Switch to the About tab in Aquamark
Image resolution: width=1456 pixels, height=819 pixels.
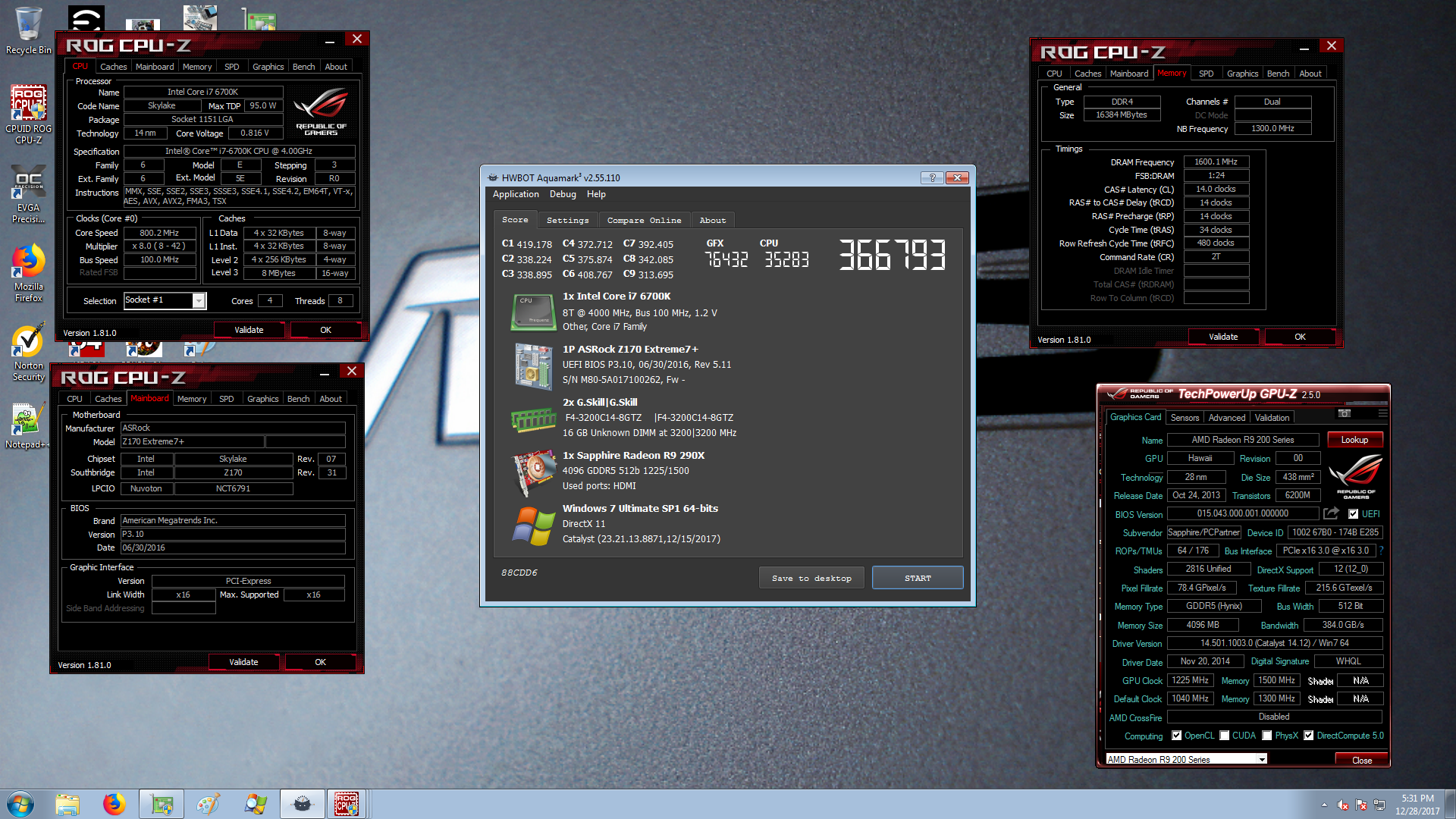[x=712, y=221]
